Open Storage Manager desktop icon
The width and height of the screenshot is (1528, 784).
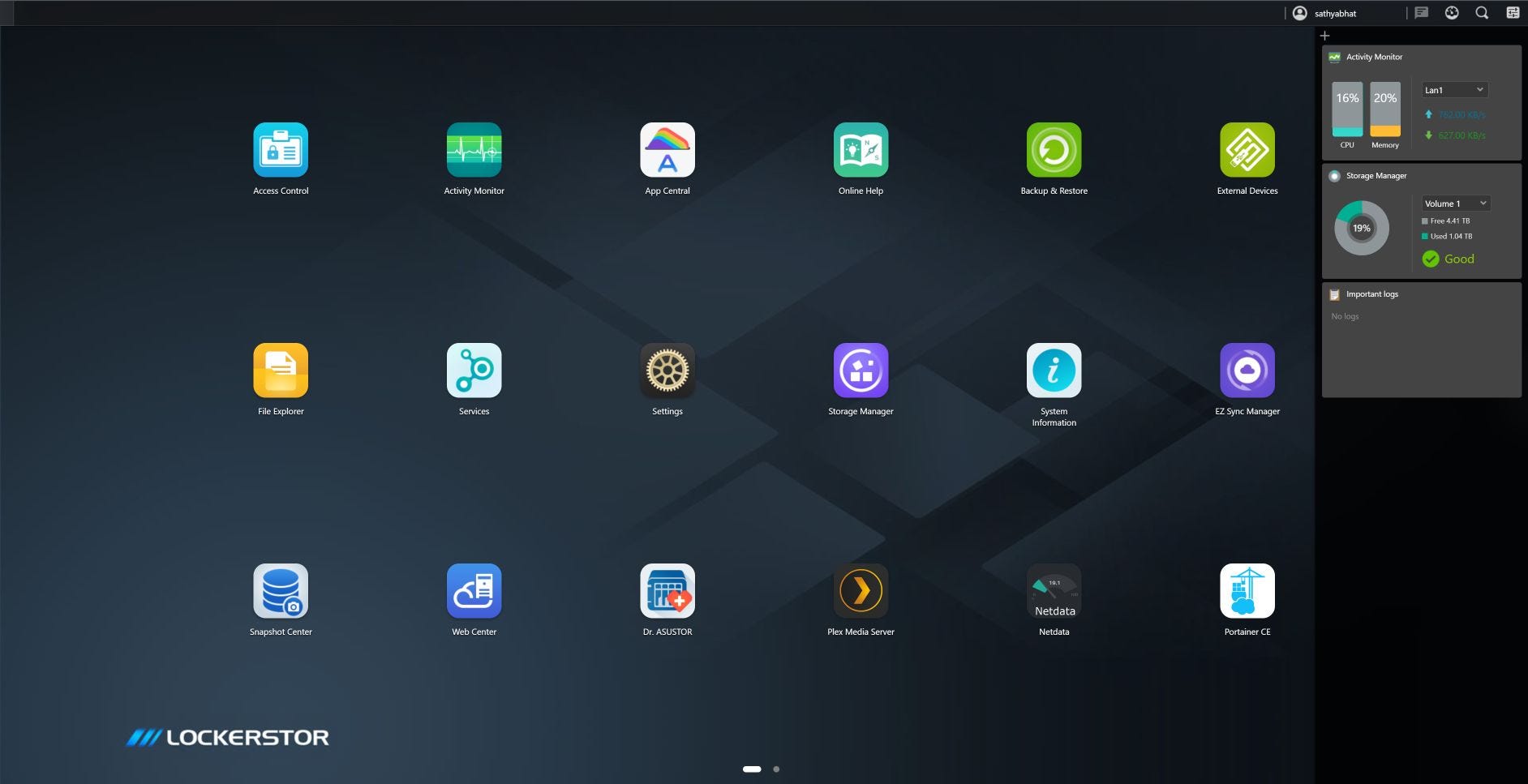point(861,371)
